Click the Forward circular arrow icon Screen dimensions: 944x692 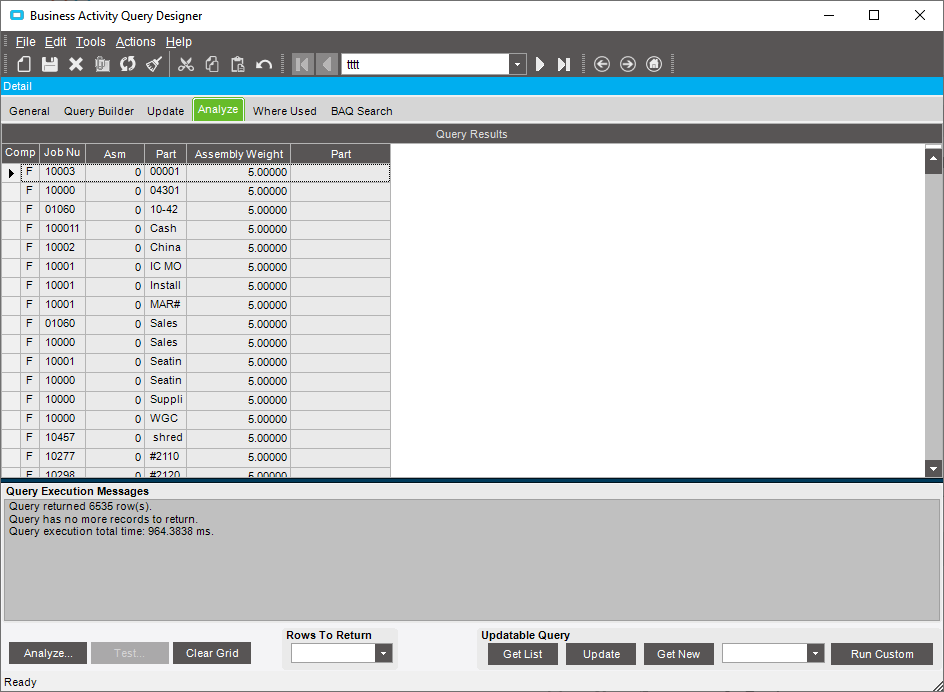tap(628, 64)
